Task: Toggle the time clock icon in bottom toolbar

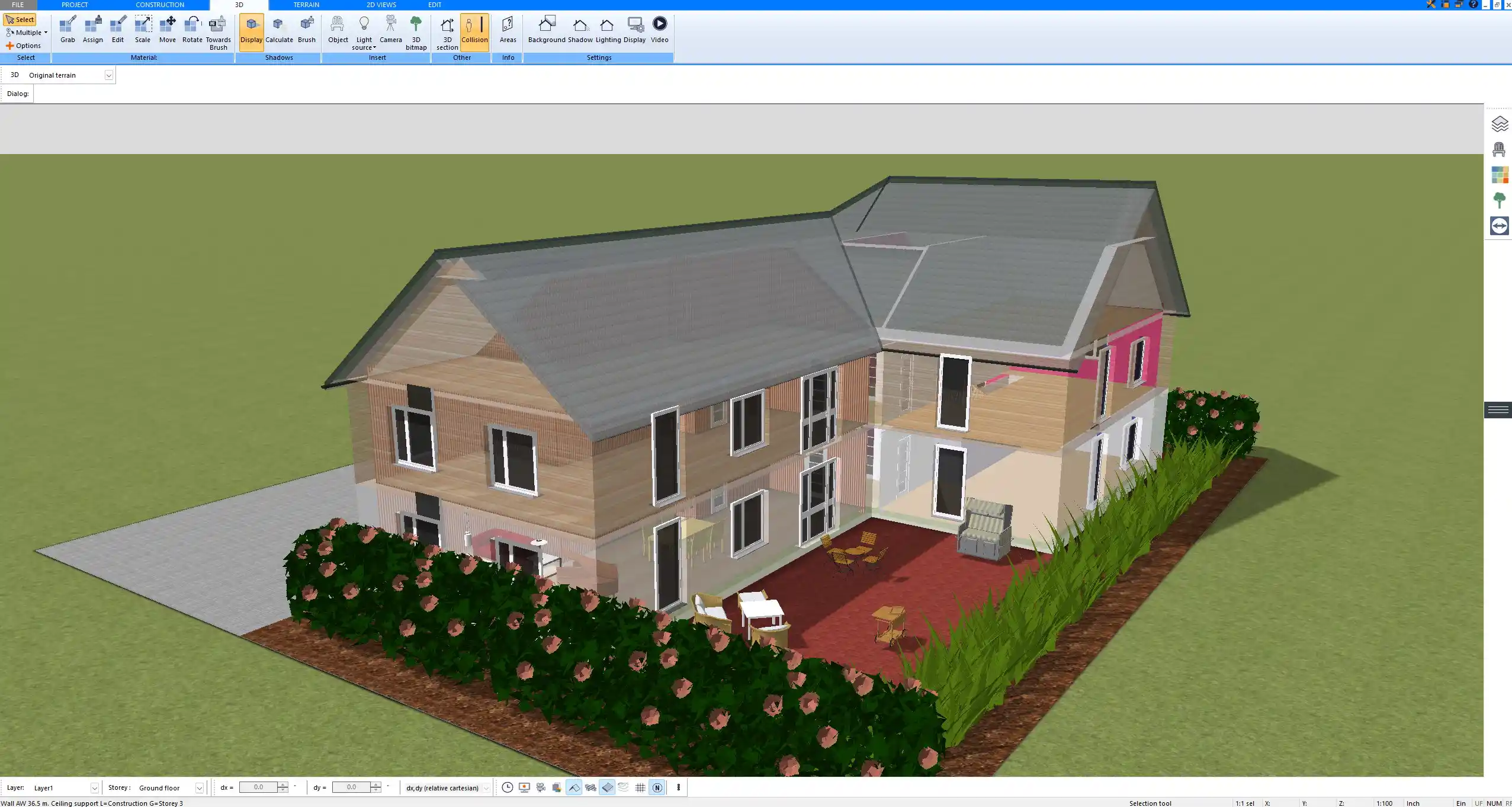Action: [508, 787]
